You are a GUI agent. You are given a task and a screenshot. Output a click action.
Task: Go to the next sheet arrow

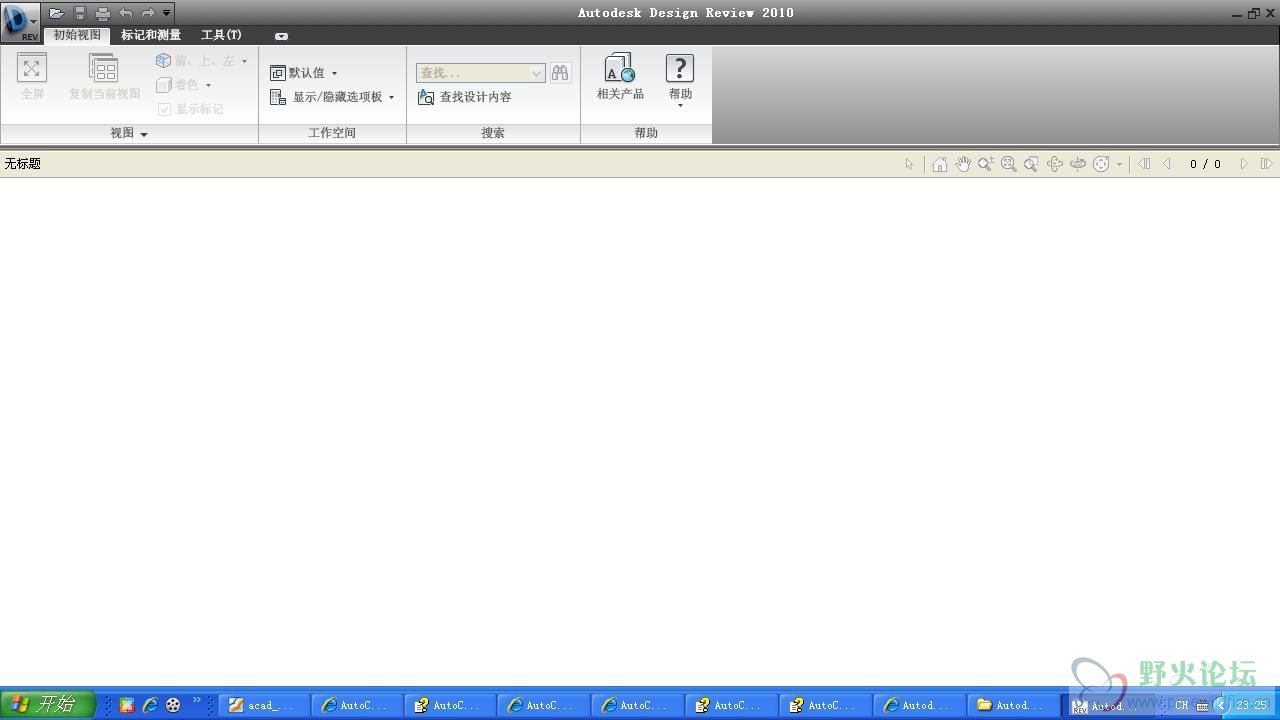pyautogui.click(x=1243, y=164)
